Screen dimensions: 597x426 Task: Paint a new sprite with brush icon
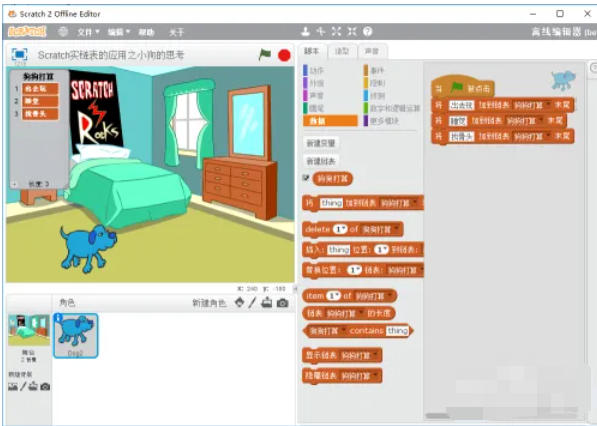point(252,303)
